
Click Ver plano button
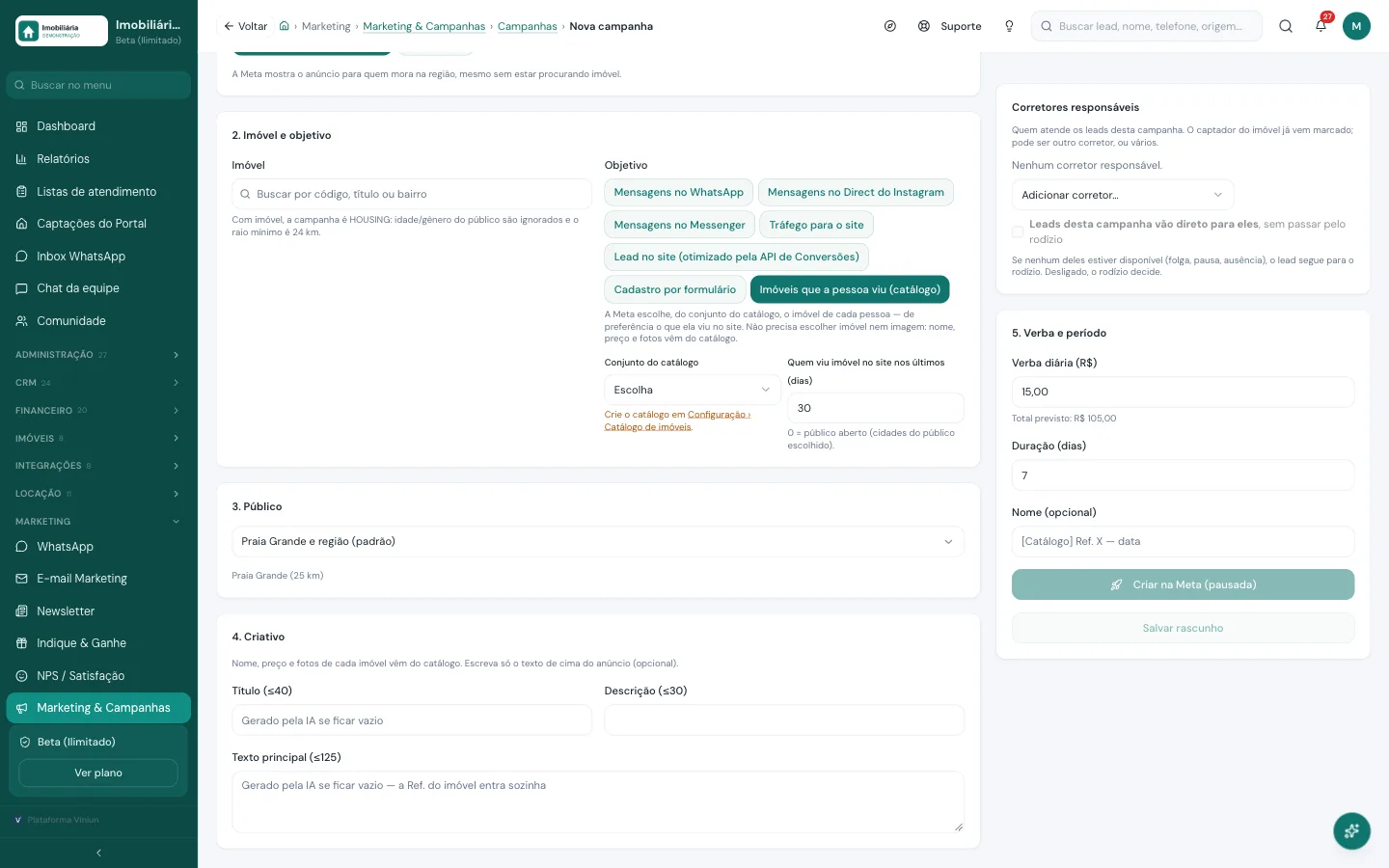(x=98, y=773)
